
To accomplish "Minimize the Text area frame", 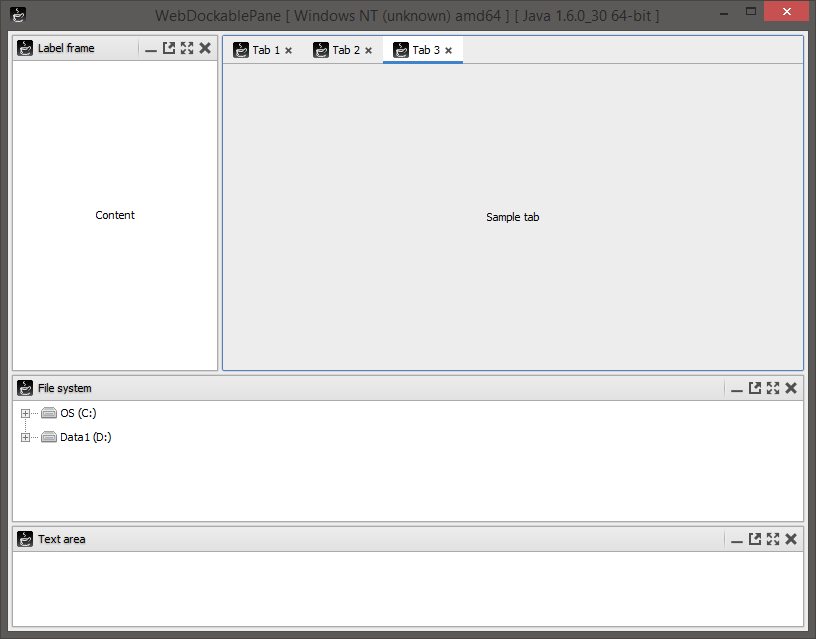I will point(737,539).
